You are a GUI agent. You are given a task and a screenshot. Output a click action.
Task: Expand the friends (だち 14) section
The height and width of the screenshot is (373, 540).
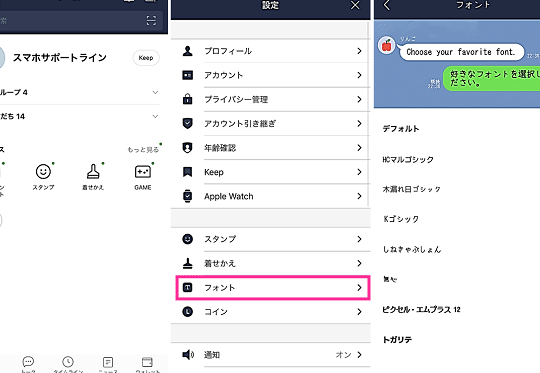pyautogui.click(x=155, y=116)
